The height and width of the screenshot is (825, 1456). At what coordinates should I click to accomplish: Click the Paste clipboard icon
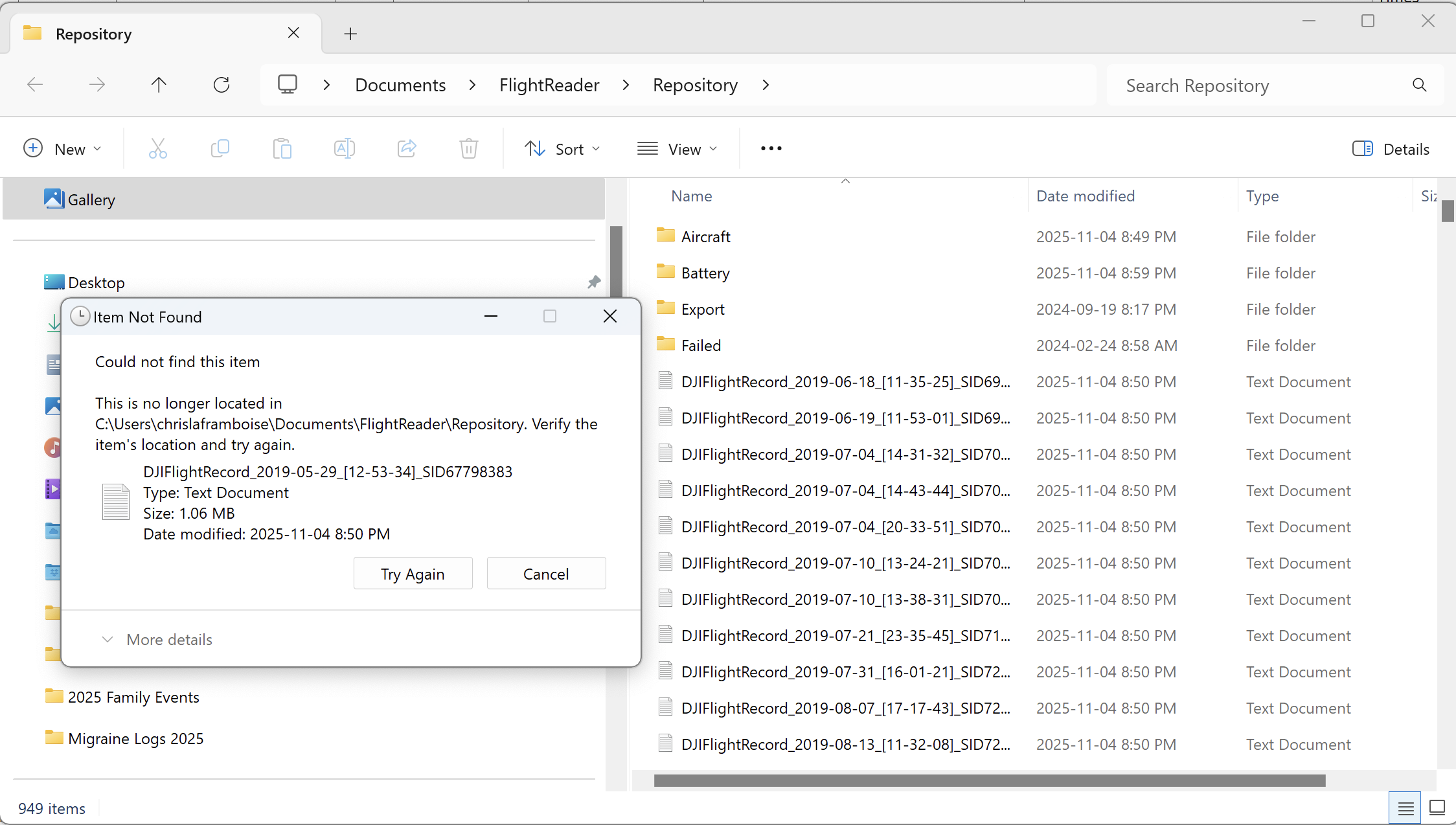click(x=282, y=149)
